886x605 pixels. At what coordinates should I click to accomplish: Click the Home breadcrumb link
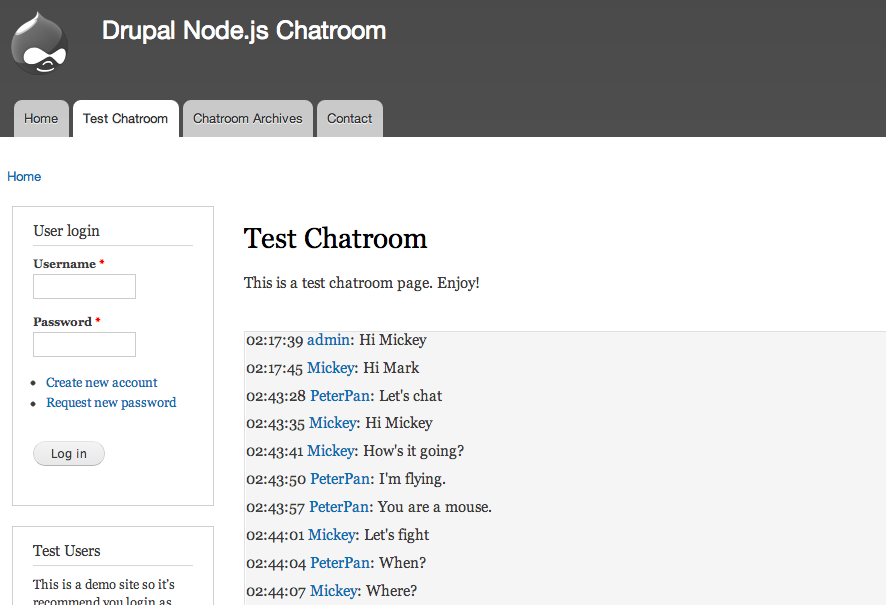[x=24, y=177]
